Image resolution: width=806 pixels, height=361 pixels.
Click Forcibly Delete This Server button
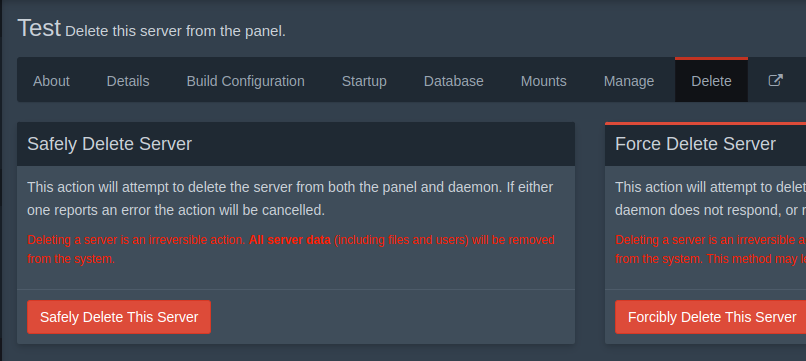click(710, 317)
